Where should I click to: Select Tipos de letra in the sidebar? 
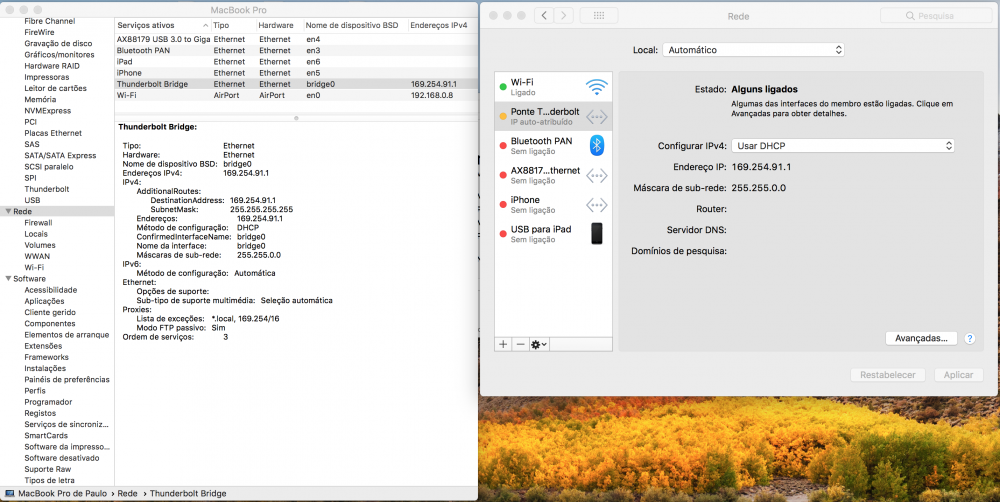click(x=49, y=480)
